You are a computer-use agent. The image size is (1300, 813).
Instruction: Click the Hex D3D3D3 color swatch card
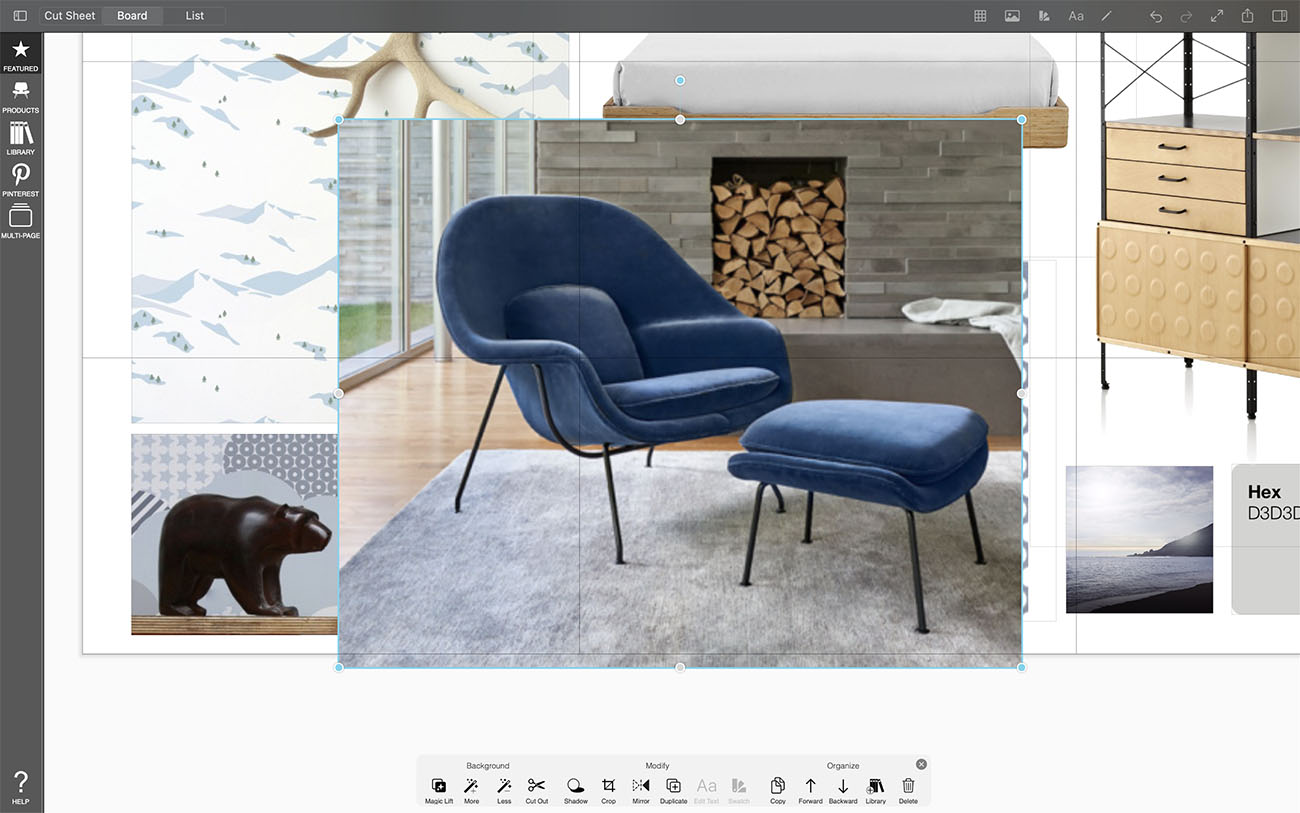click(x=1265, y=539)
